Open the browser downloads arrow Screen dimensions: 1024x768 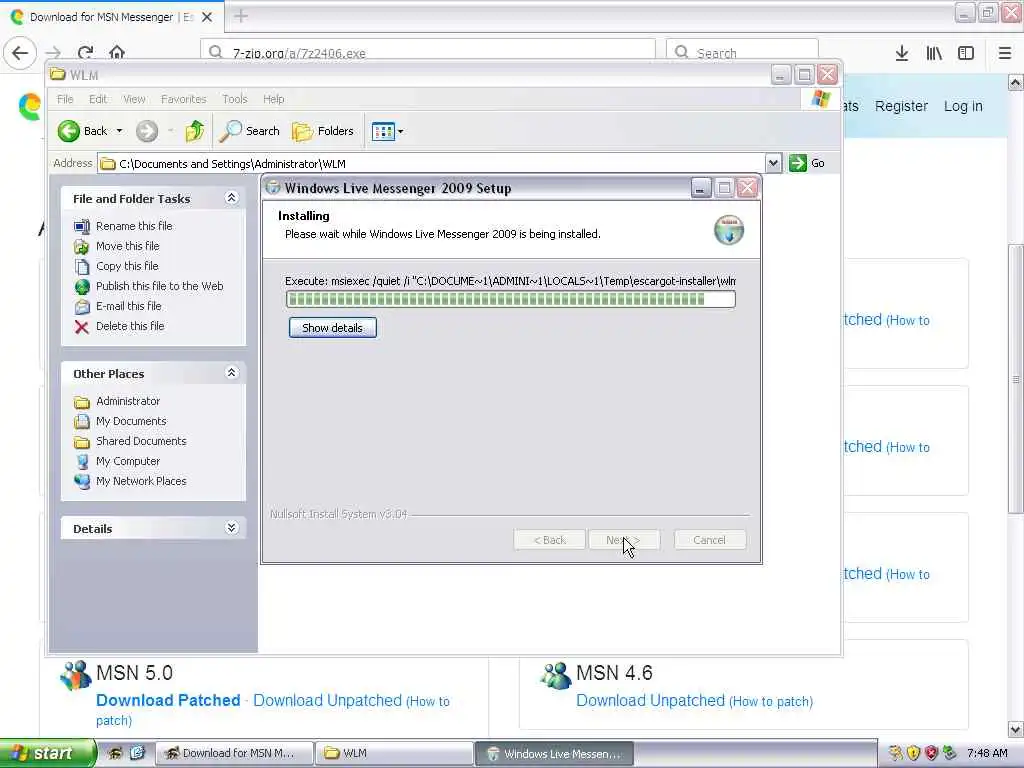(902, 53)
